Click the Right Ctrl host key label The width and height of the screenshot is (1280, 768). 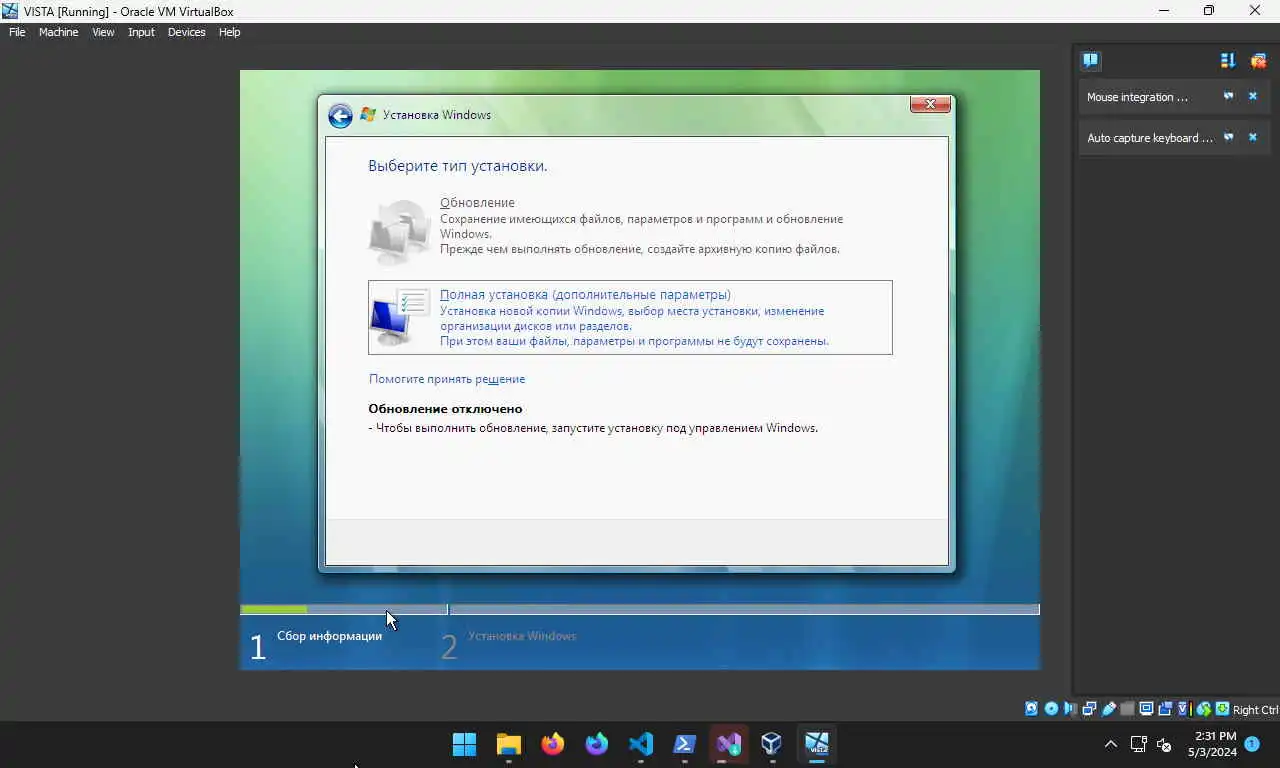point(1255,710)
